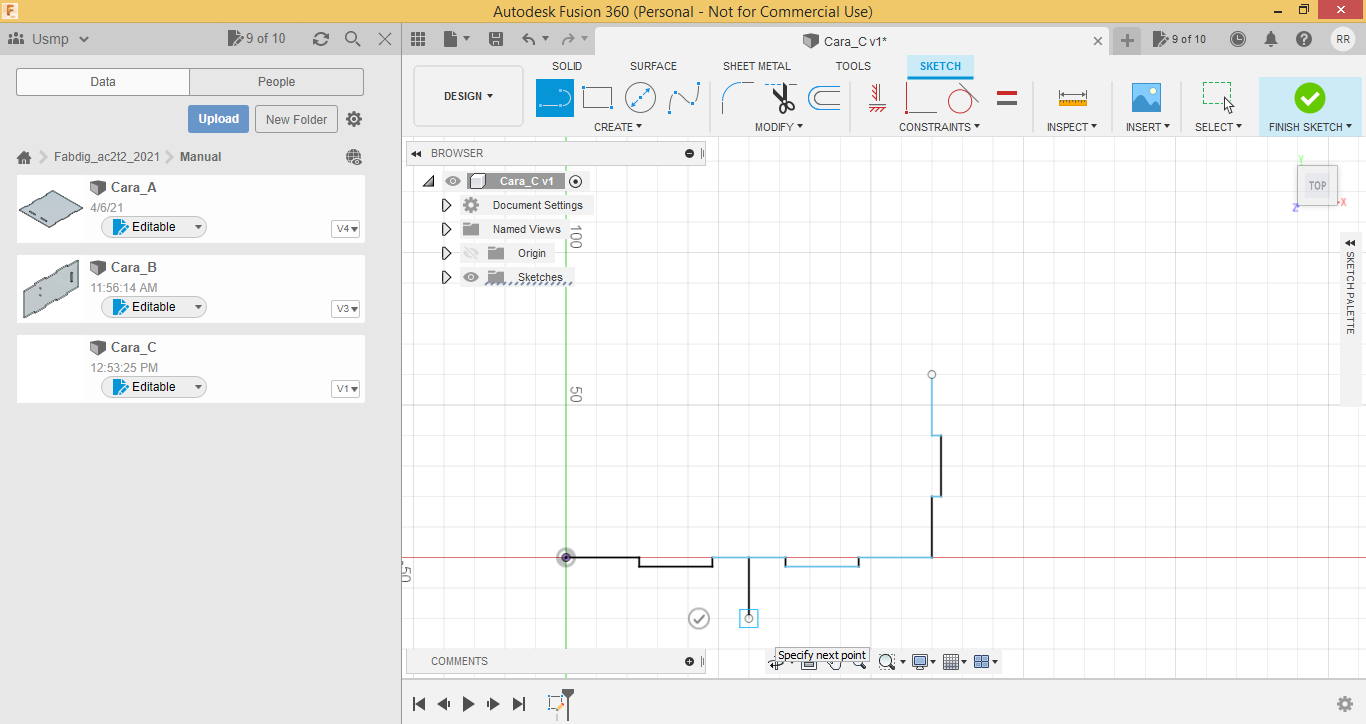Open the INSPECT dropdown menu
1366x724 pixels.
click(1072, 127)
